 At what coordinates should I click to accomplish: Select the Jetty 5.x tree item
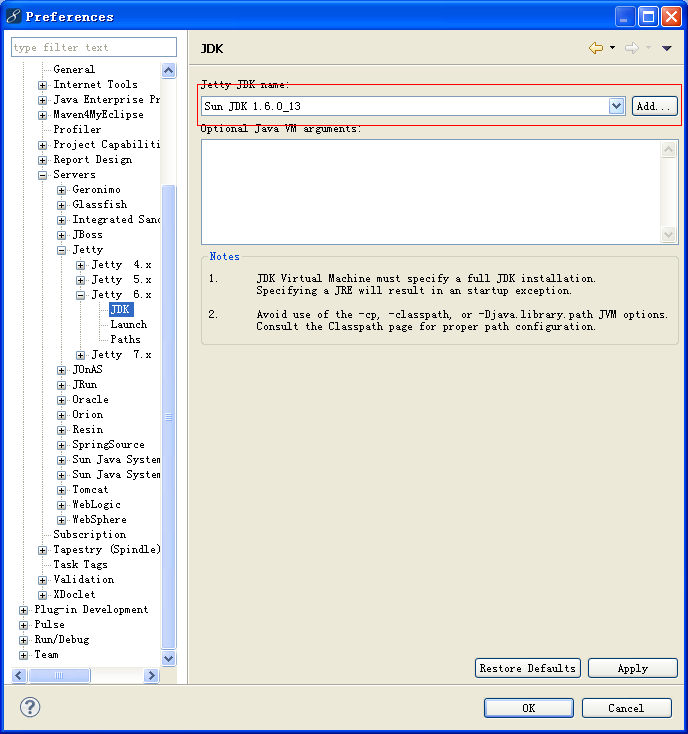click(x=121, y=279)
